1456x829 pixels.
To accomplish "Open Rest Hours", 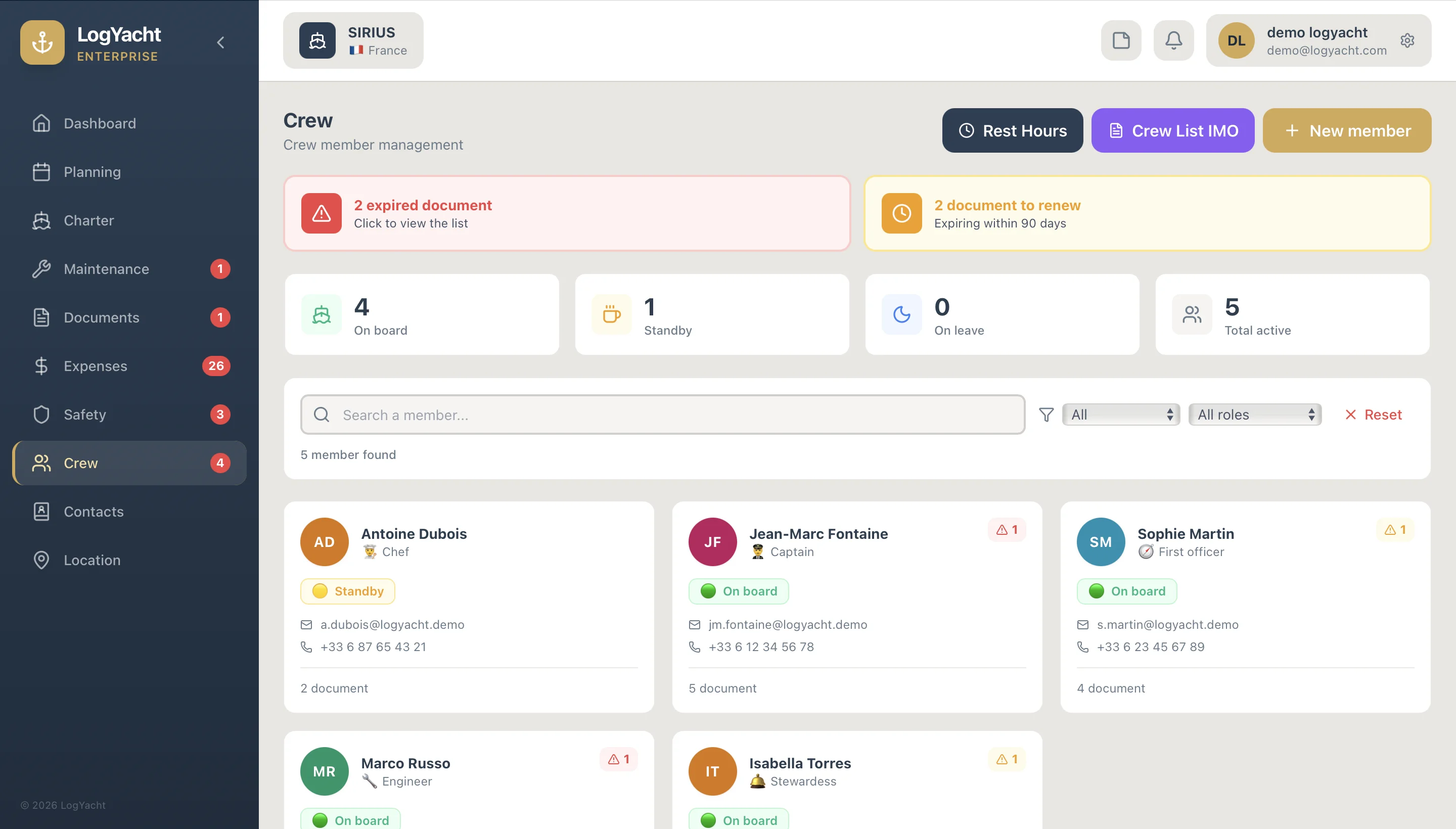I will click(x=1013, y=130).
